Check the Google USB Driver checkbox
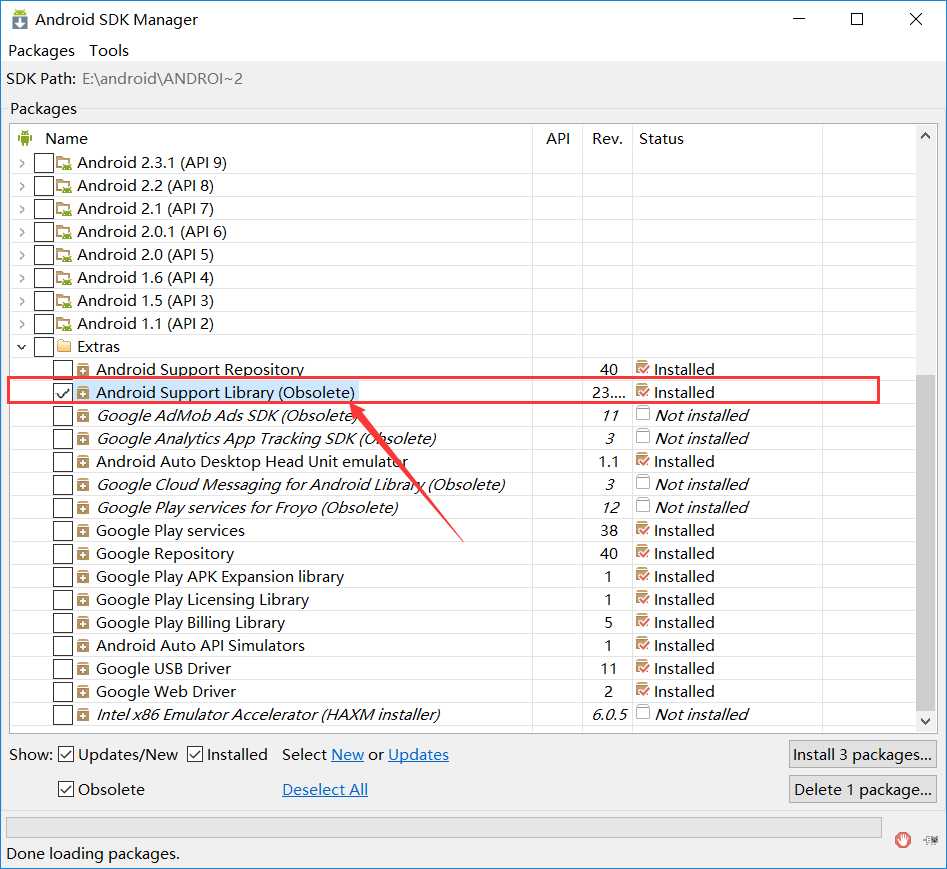 click(x=63, y=669)
